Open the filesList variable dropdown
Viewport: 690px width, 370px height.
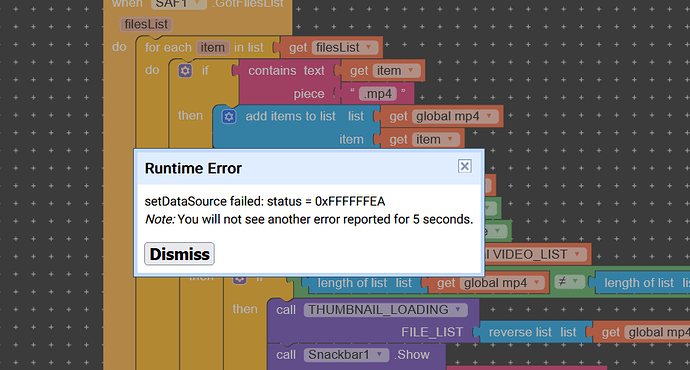click(368, 48)
